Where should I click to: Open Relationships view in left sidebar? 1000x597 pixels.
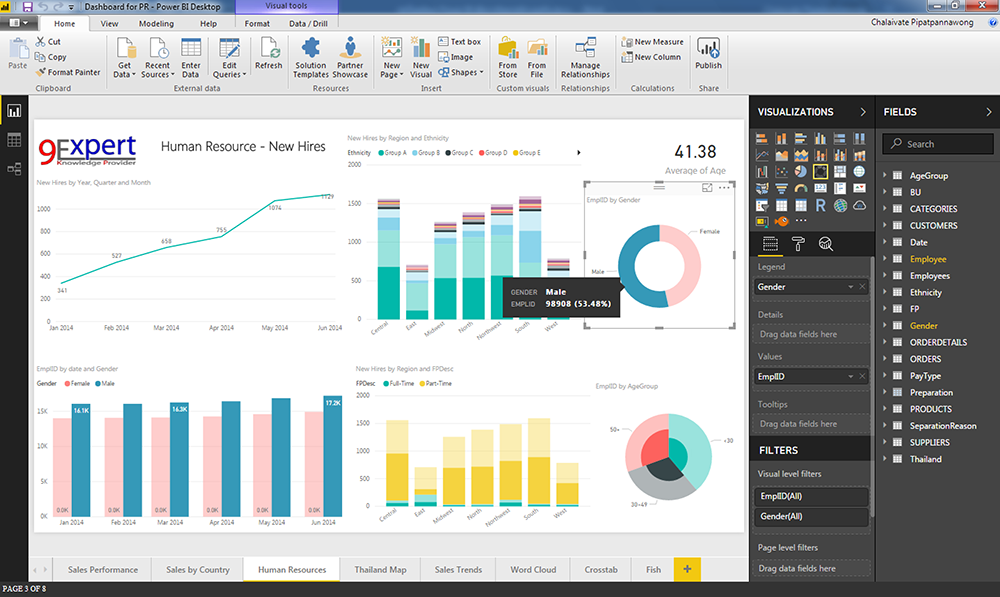[x=14, y=169]
